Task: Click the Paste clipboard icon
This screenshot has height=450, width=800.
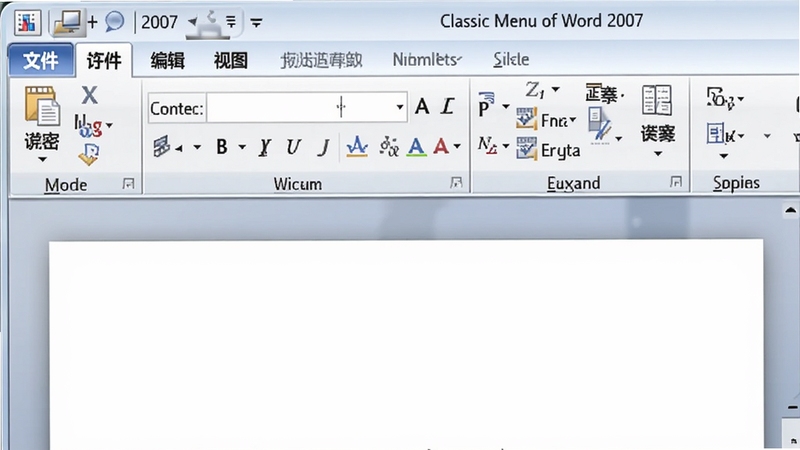Action: (42, 106)
